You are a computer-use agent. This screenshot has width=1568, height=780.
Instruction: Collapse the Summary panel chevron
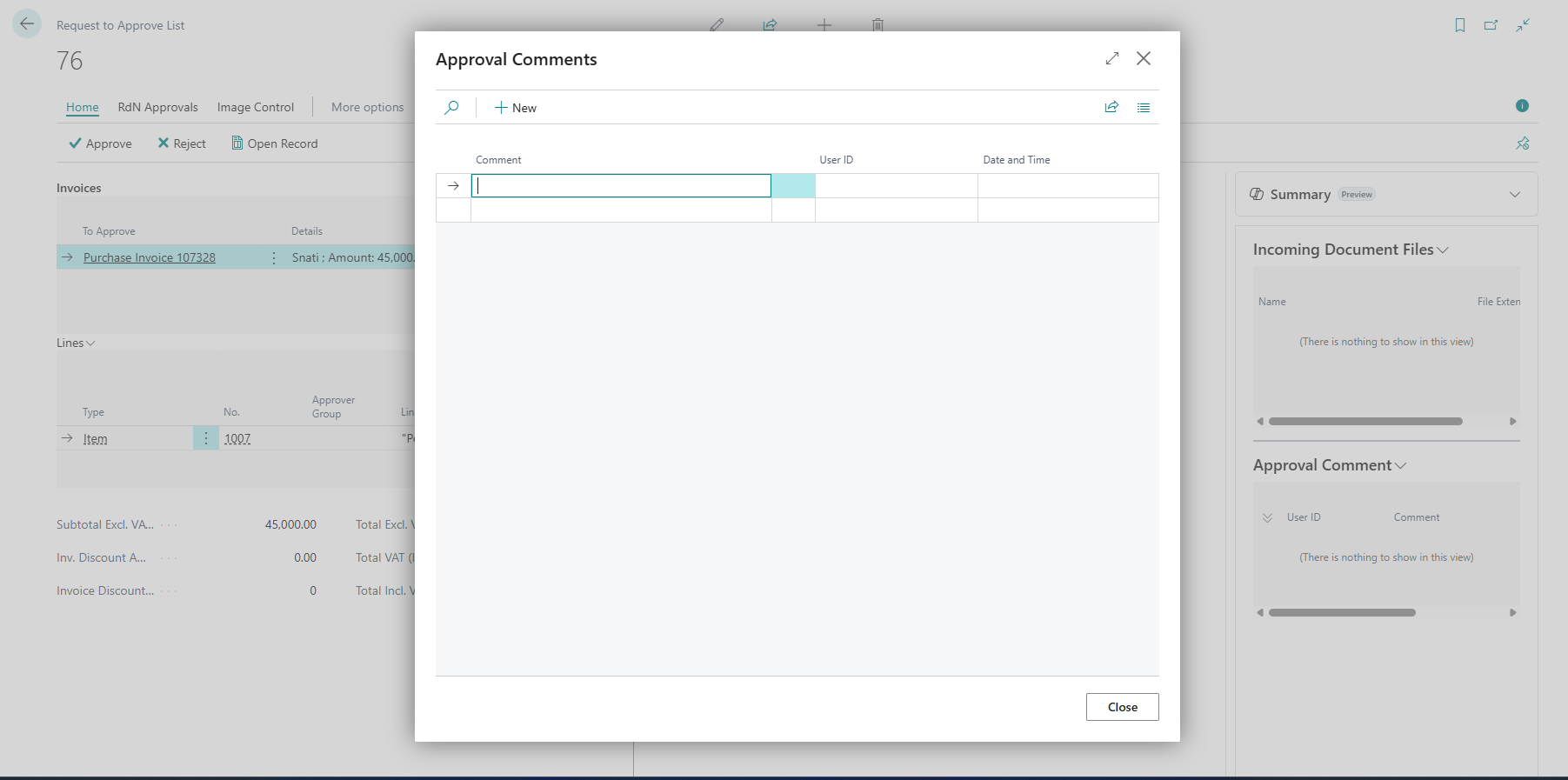(x=1515, y=195)
